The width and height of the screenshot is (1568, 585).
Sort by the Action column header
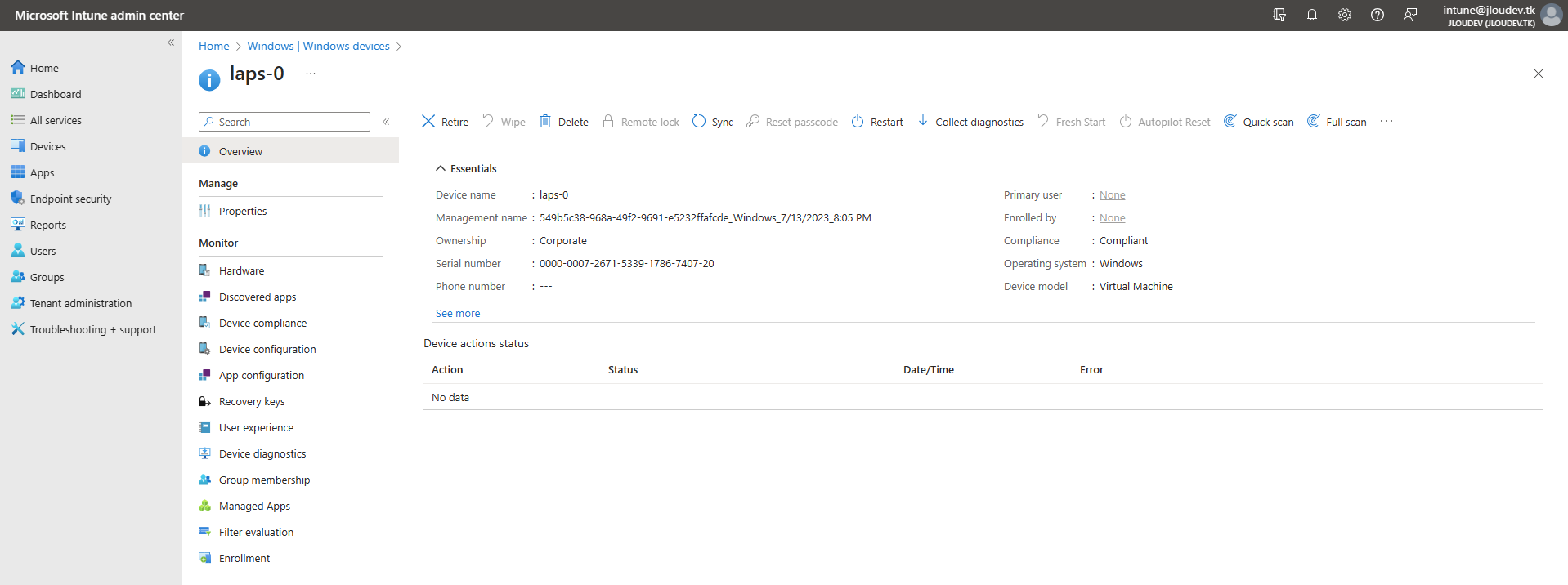pos(447,369)
